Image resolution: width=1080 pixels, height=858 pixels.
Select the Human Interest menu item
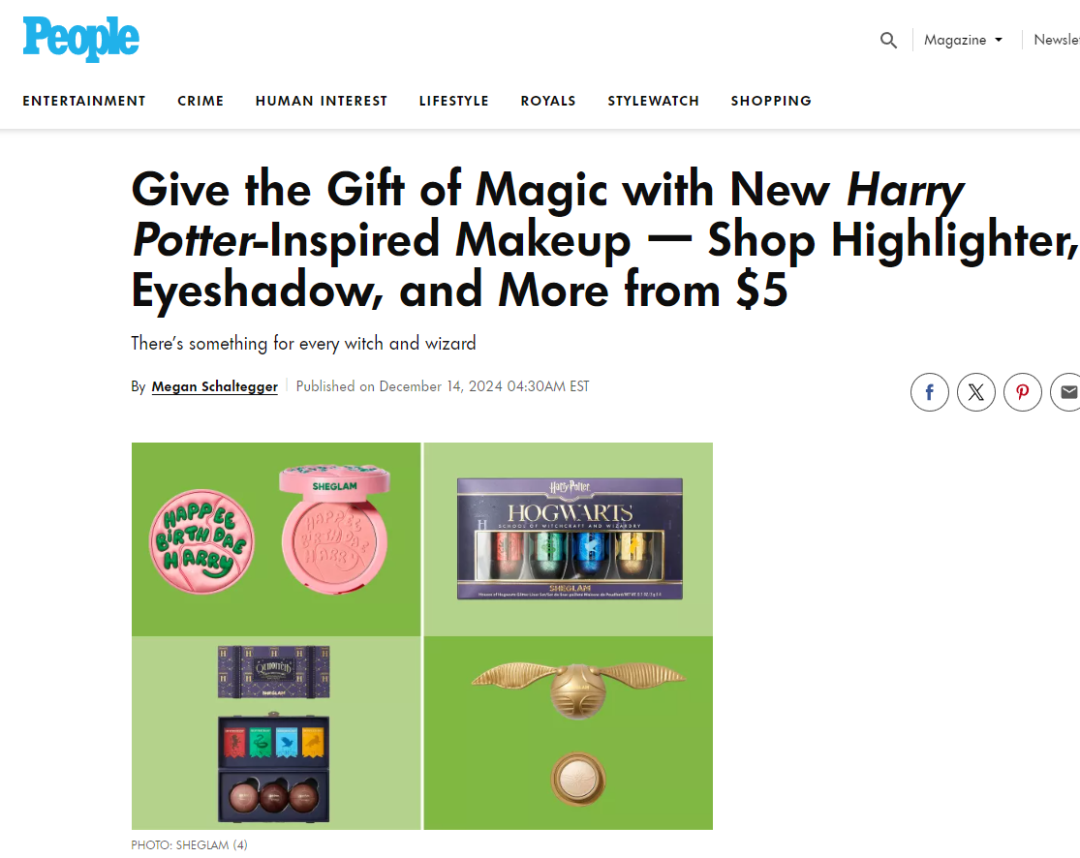[x=322, y=101]
